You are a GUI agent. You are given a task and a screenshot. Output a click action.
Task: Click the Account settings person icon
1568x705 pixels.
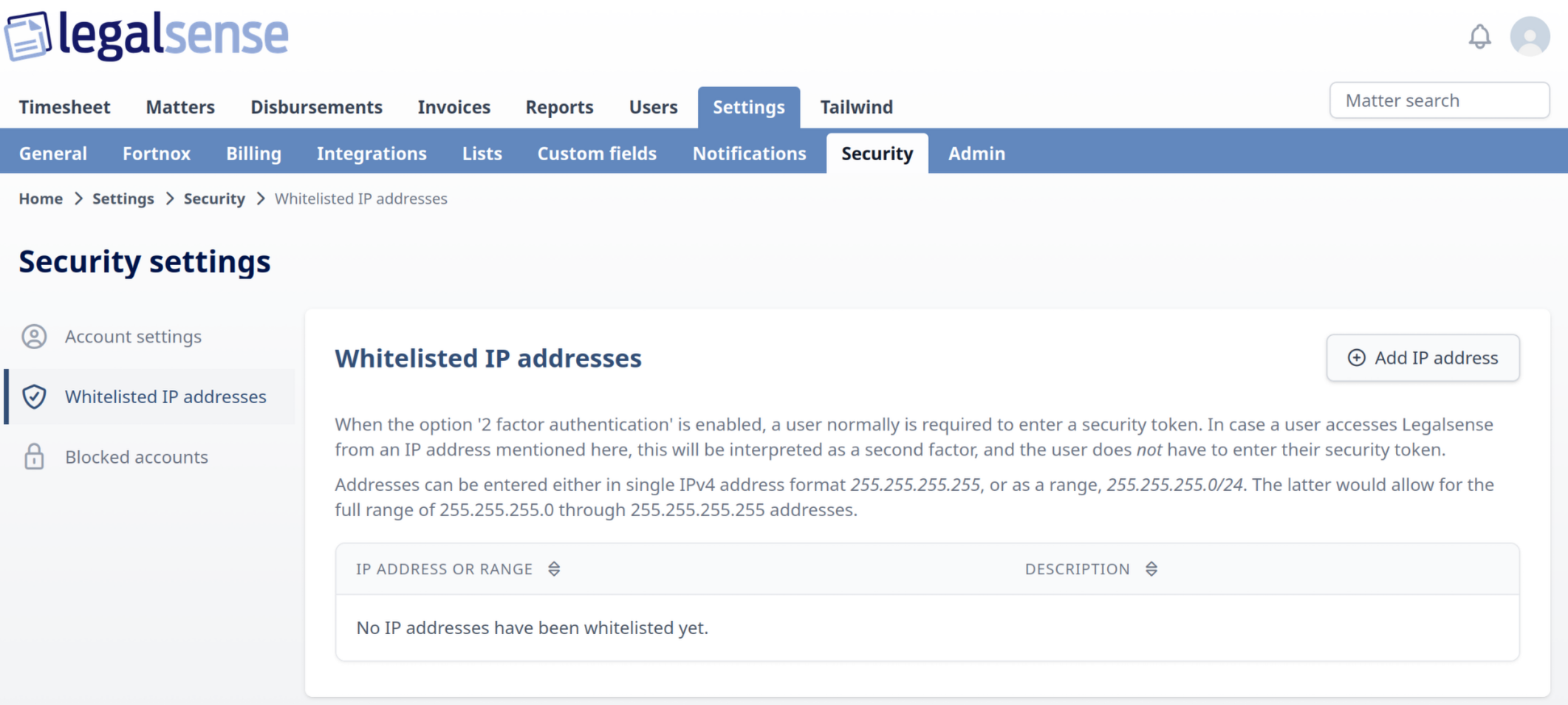tap(34, 337)
